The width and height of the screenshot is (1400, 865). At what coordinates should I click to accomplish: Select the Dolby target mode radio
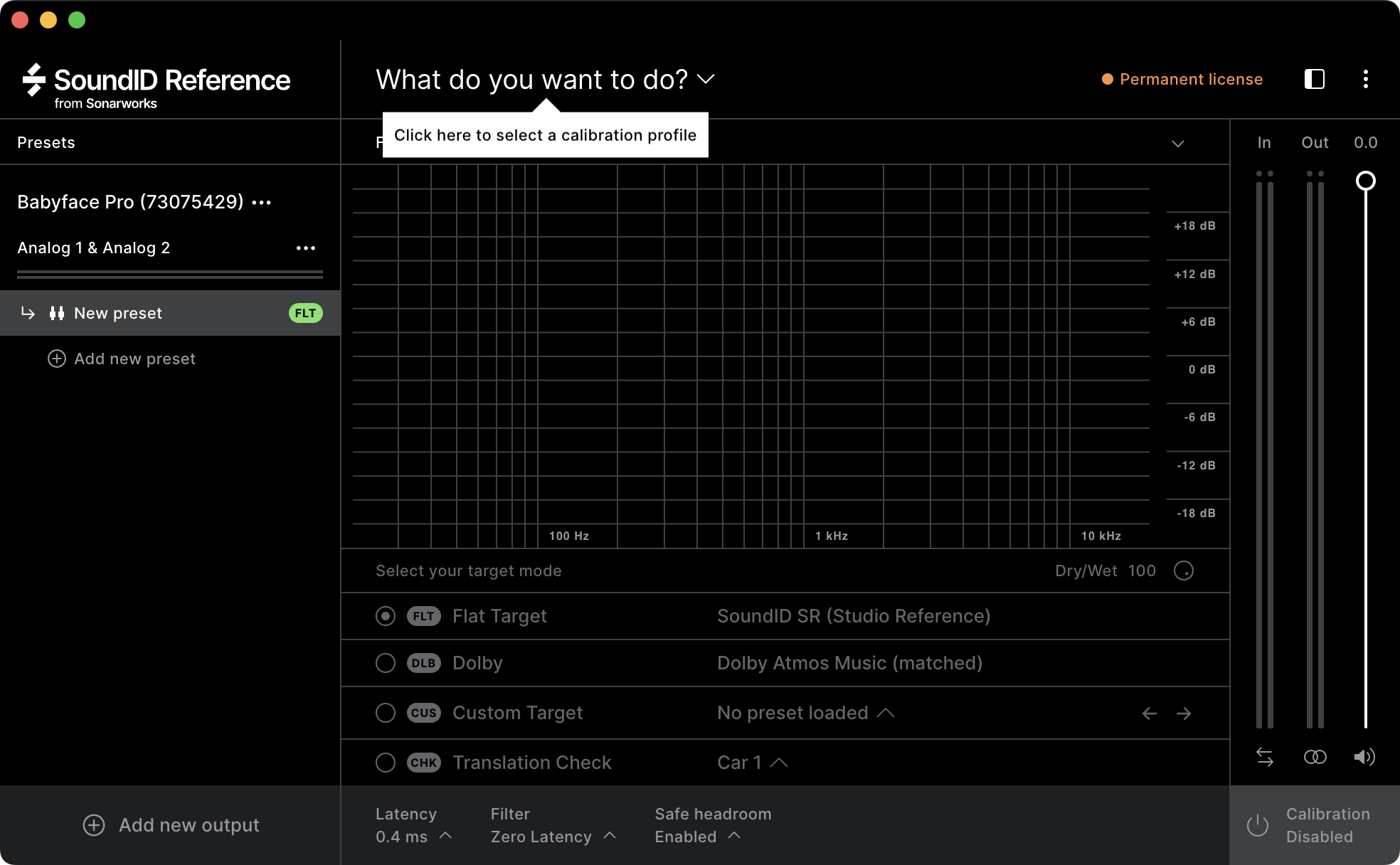pos(386,663)
